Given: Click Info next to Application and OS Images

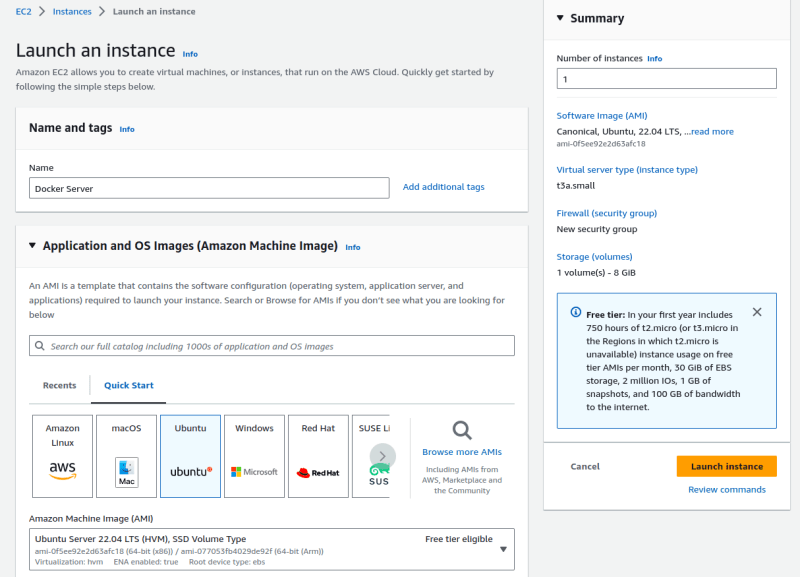Looking at the screenshot, I should [x=353, y=247].
